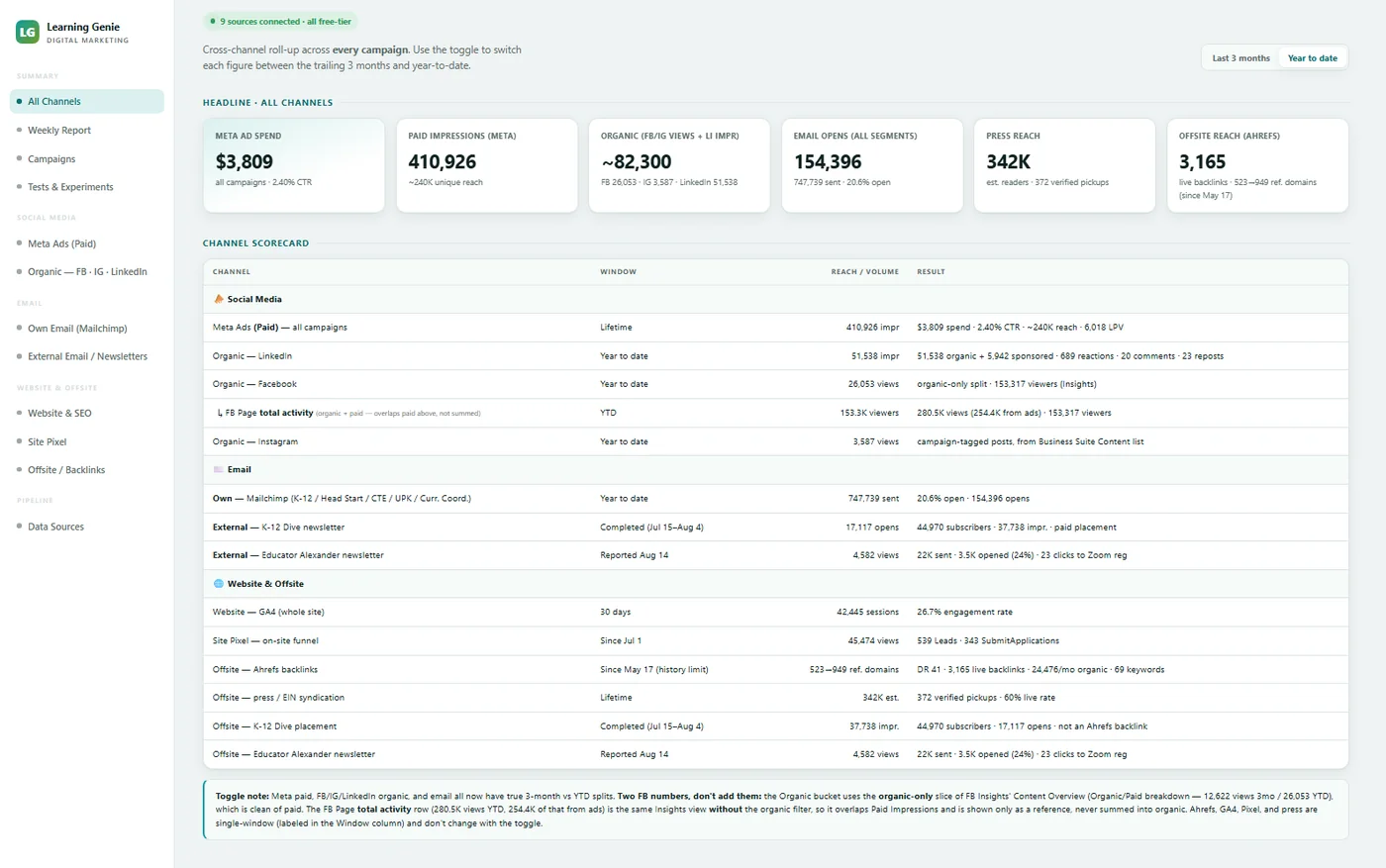Open Tests & Experiments
The image size is (1386, 868).
[x=87, y=187]
